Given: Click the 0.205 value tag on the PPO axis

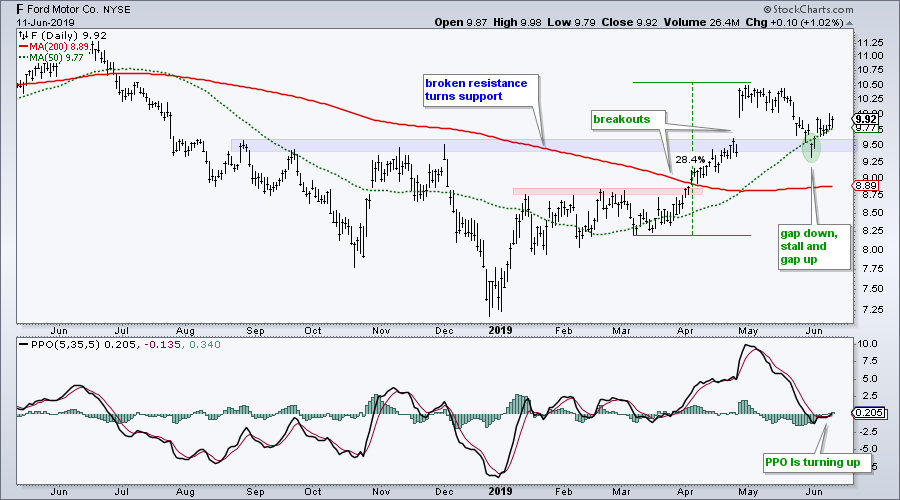Looking at the screenshot, I should coord(868,413).
